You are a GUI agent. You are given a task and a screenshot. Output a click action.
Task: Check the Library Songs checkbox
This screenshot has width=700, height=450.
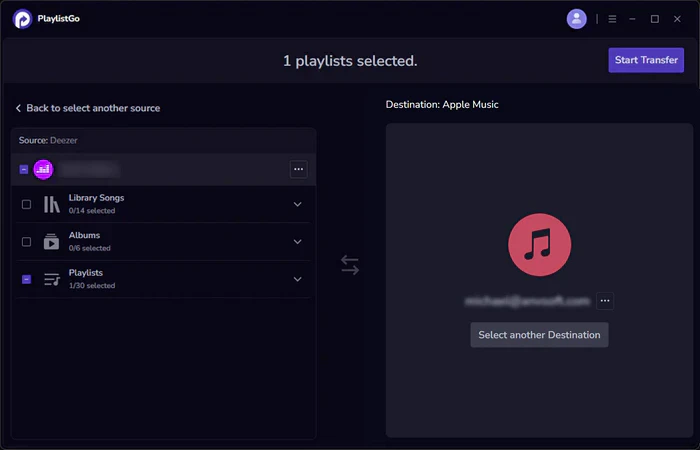coord(26,204)
